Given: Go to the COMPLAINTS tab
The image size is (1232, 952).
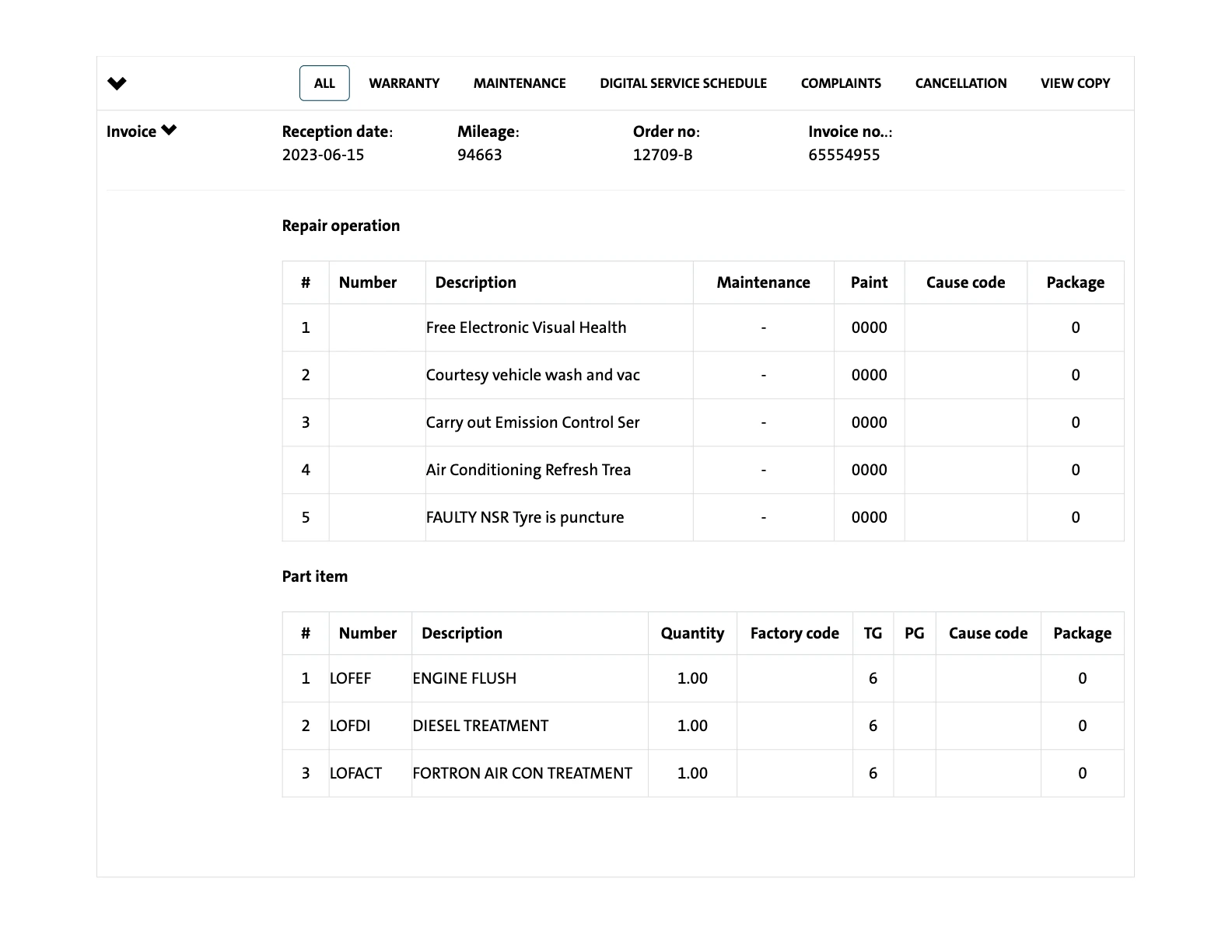Looking at the screenshot, I should [841, 83].
